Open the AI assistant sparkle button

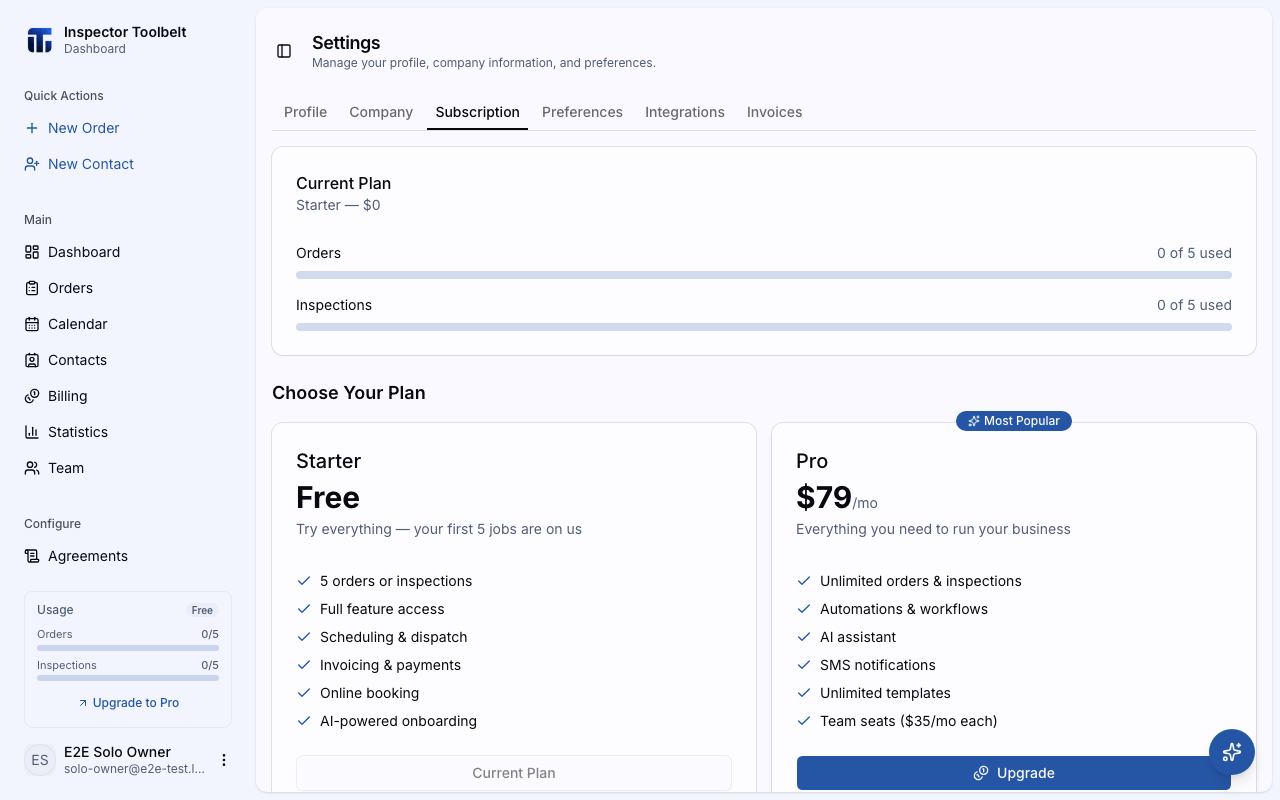coord(1232,752)
